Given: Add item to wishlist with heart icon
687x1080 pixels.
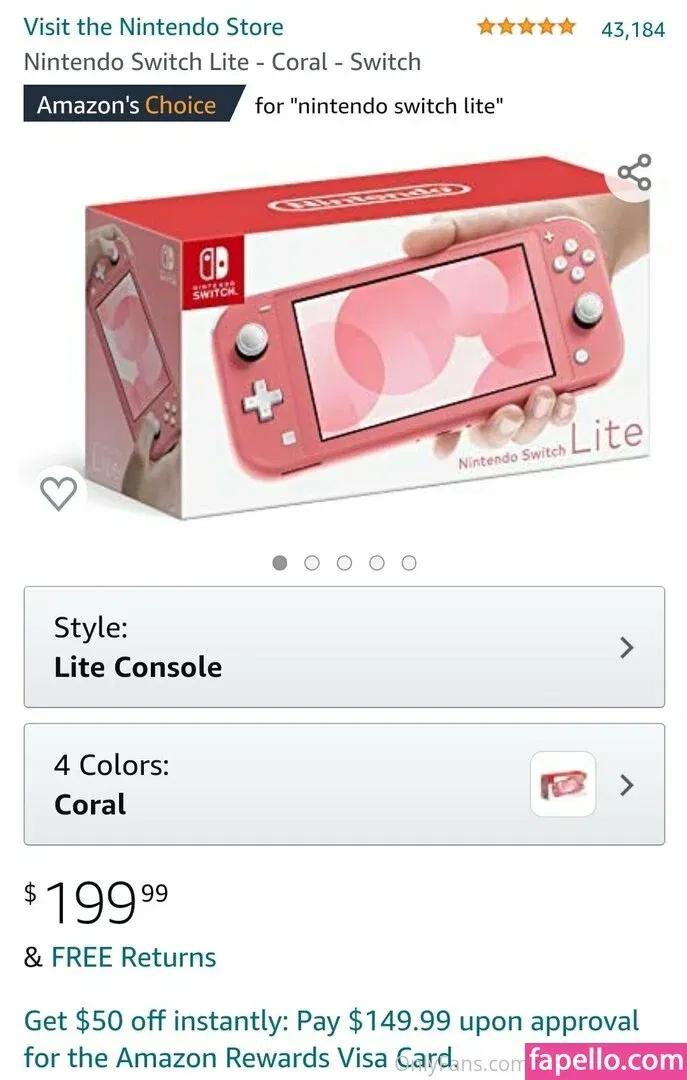Looking at the screenshot, I should click(59, 494).
